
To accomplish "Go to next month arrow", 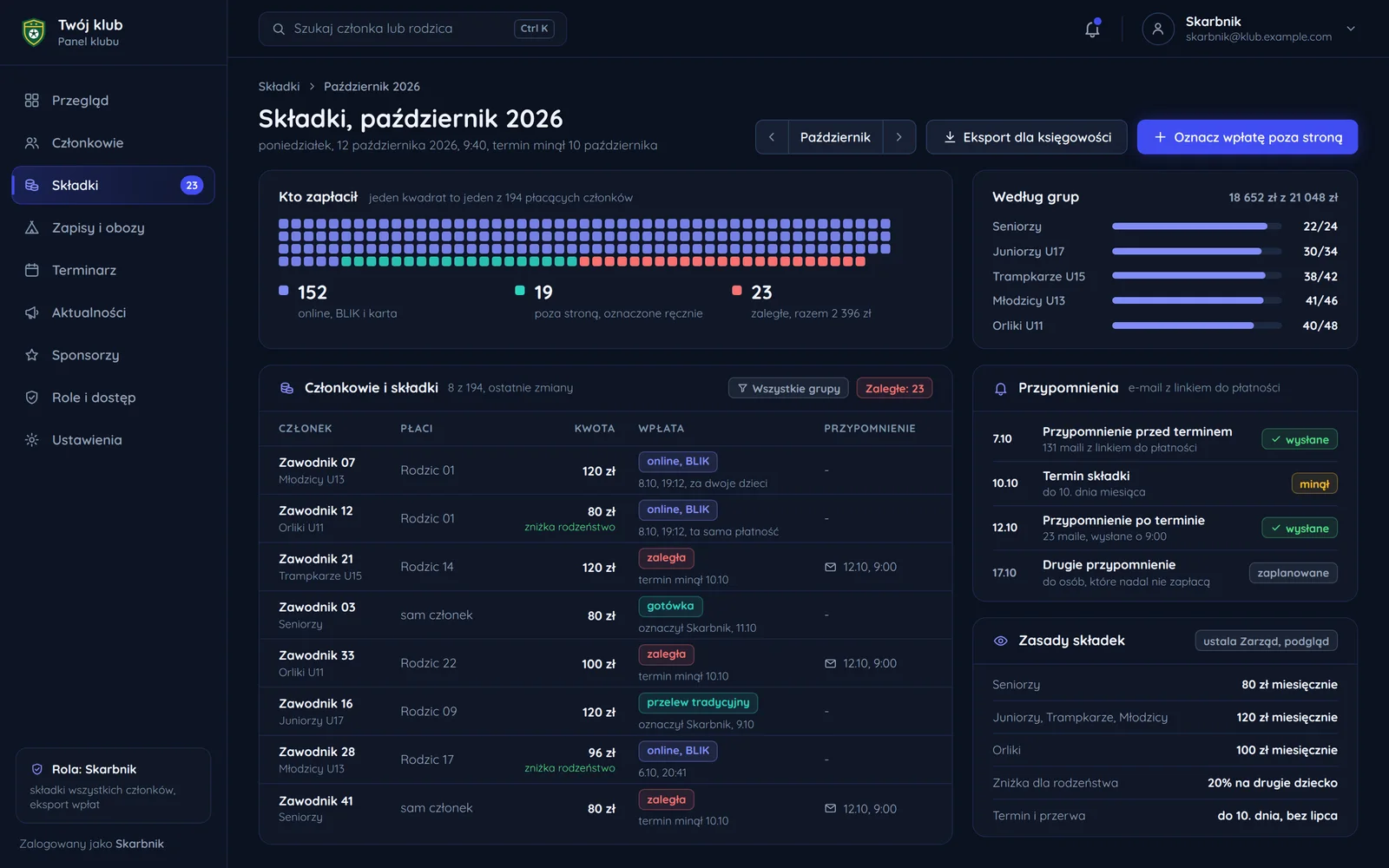I will [x=899, y=137].
